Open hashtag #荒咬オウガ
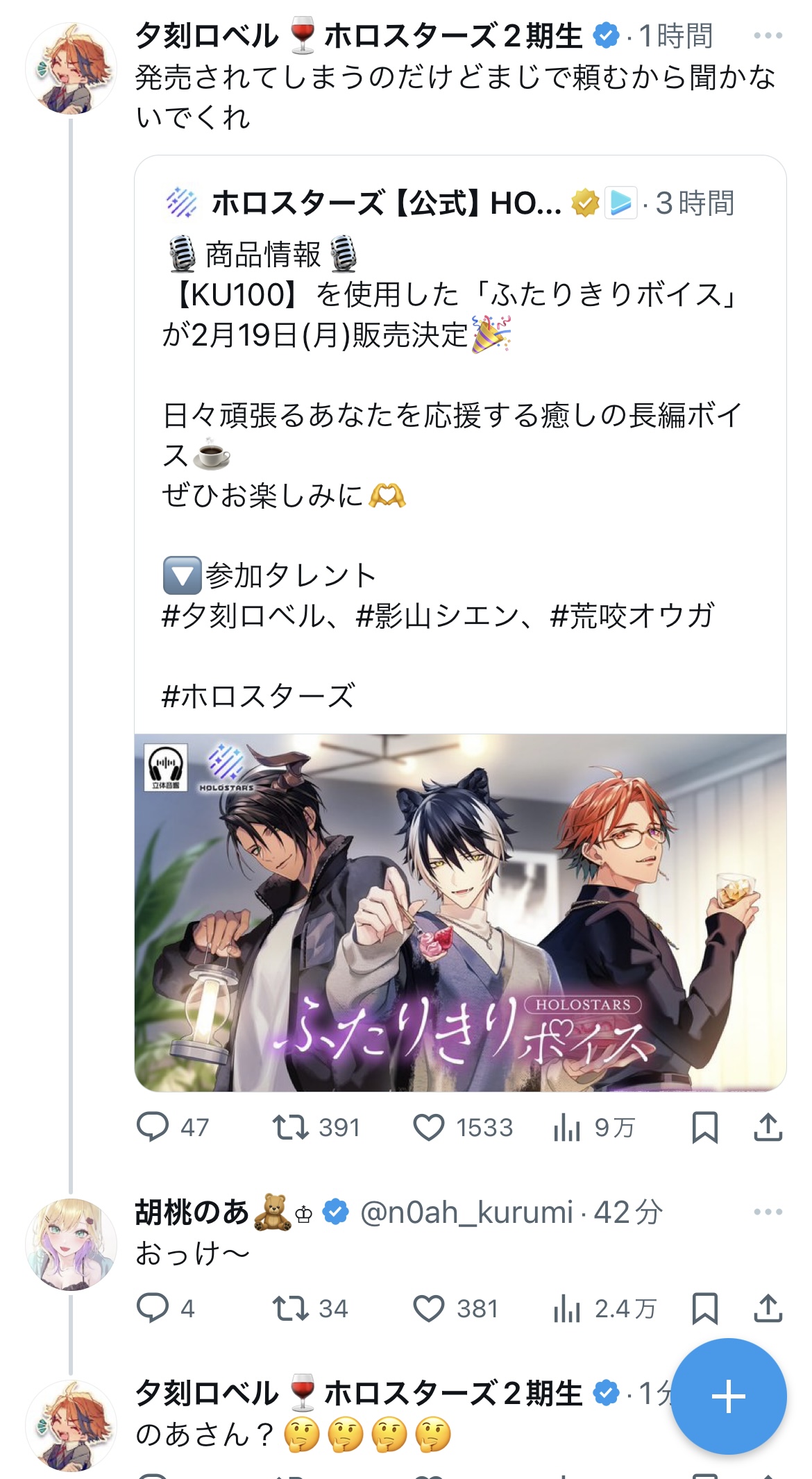The image size is (812, 1479). (632, 616)
